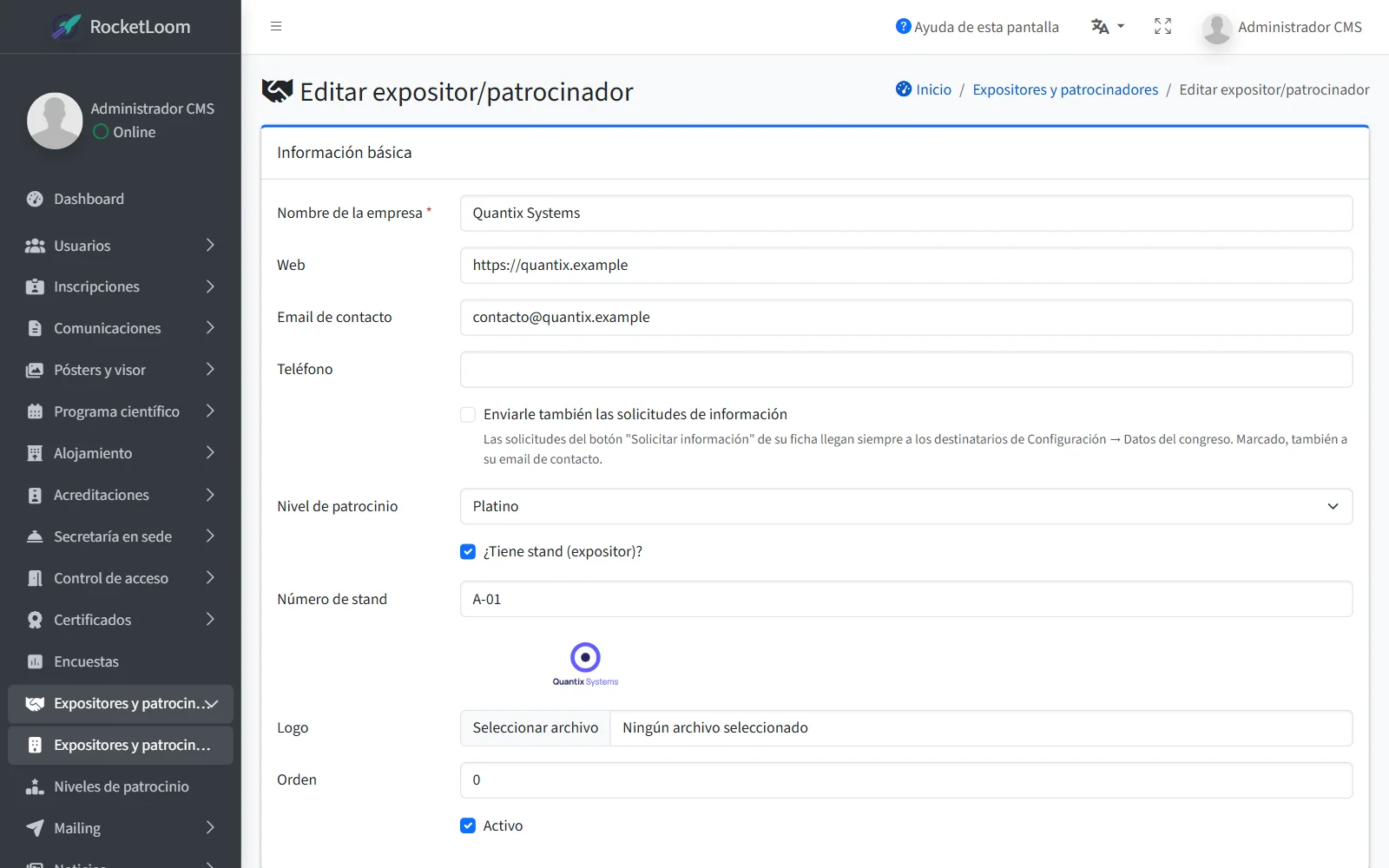Viewport: 1389px width, 868px height.
Task: Click the Dashboard gauge icon
Action: pos(35,199)
